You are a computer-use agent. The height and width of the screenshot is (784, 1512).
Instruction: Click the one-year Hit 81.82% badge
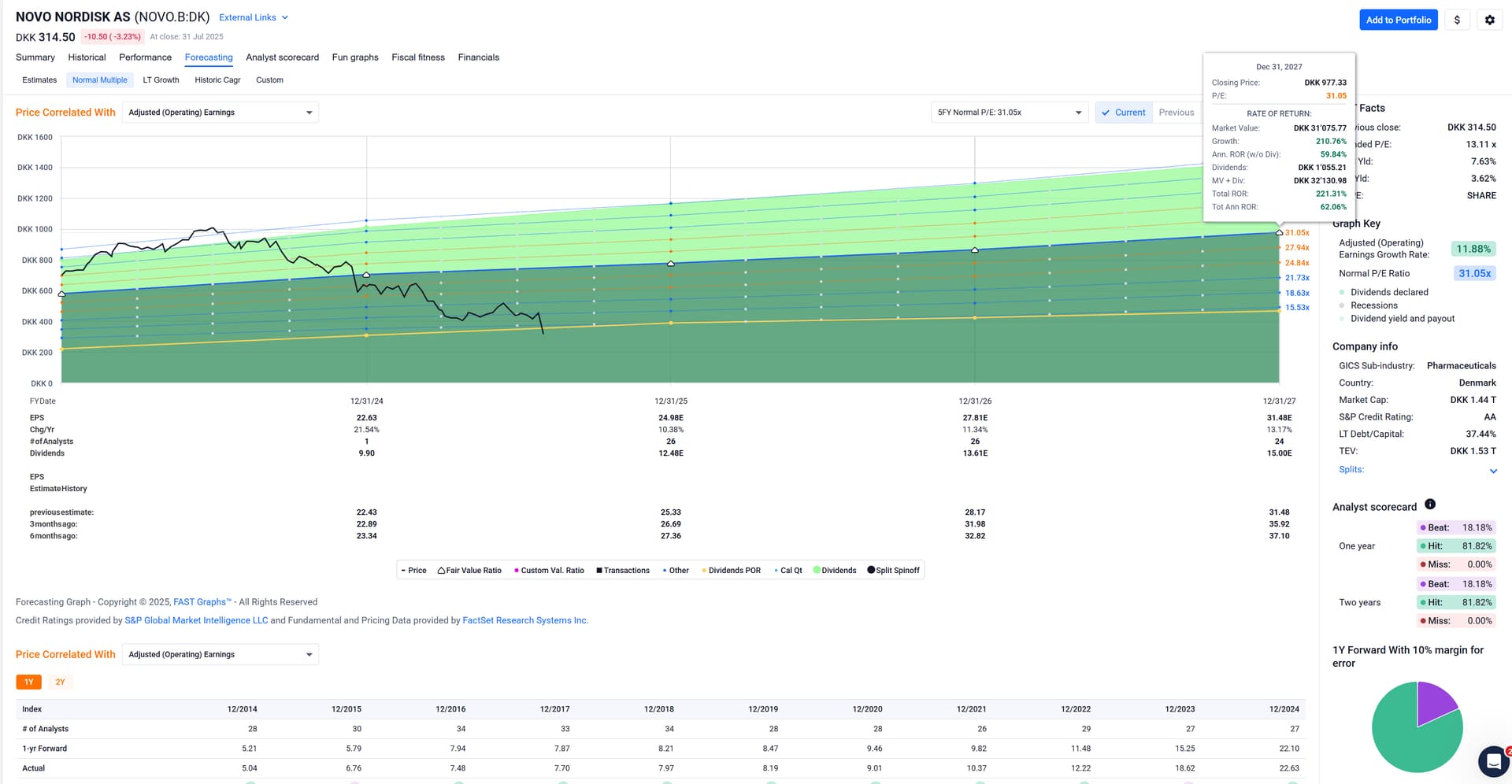(x=1455, y=545)
